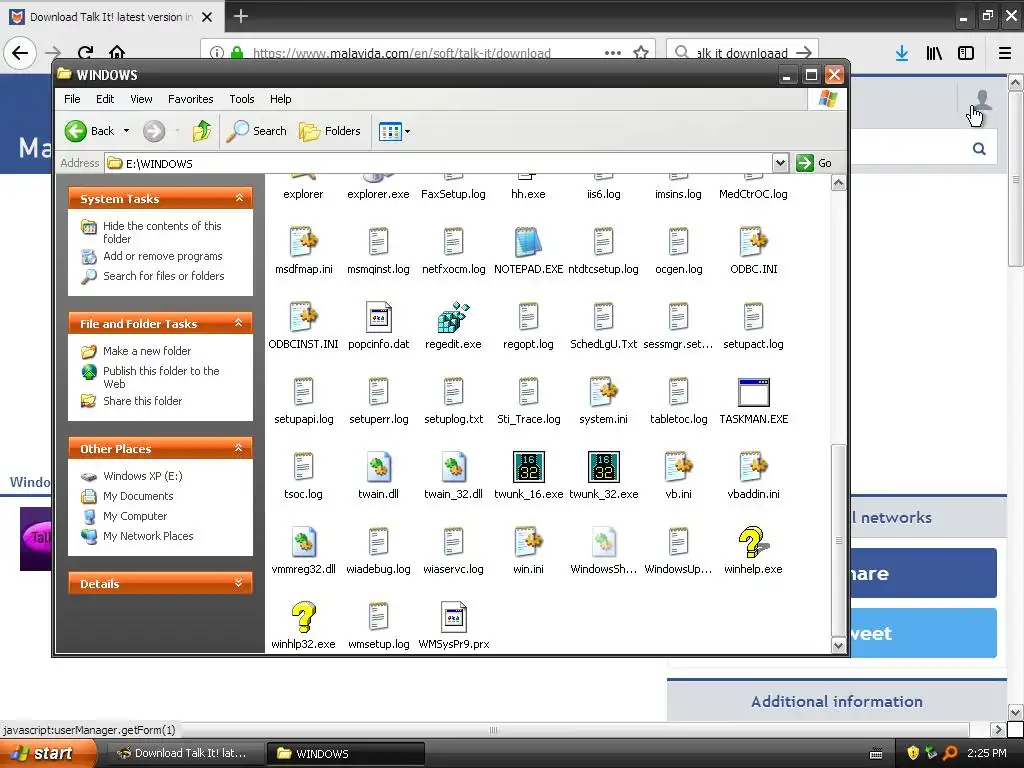Select the win.ini file icon

[x=528, y=542]
